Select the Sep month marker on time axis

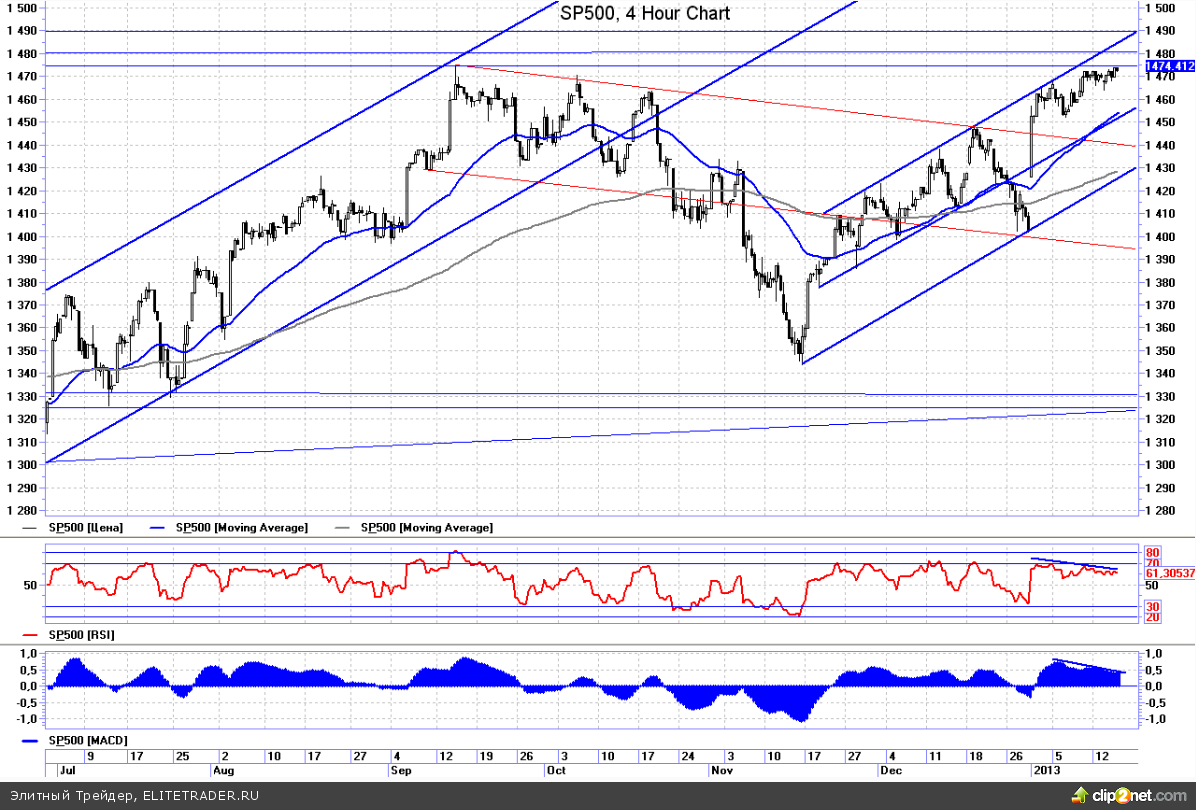(x=401, y=772)
